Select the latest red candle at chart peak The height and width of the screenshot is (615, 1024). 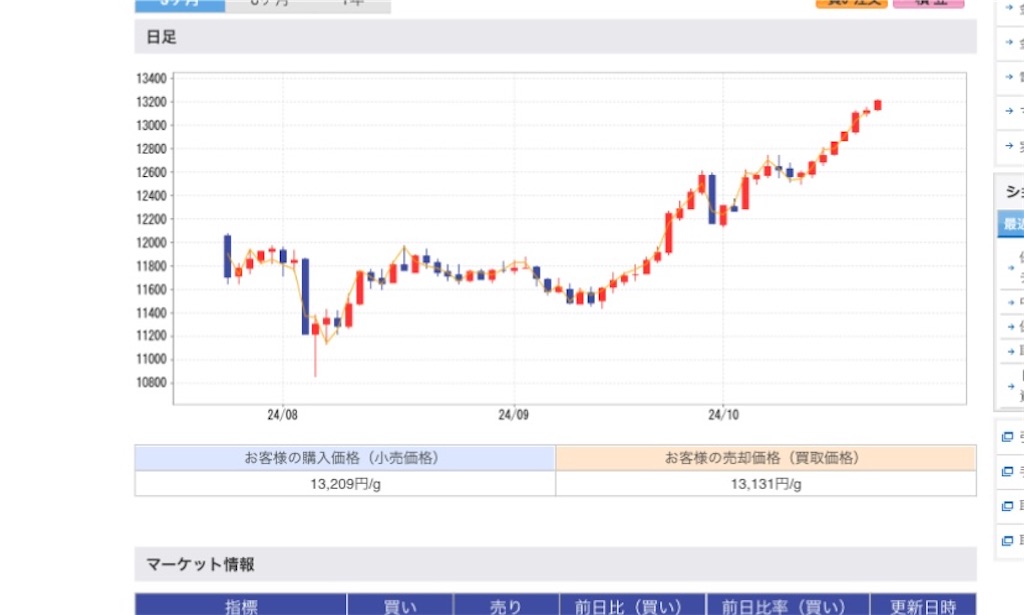pyautogui.click(x=878, y=105)
